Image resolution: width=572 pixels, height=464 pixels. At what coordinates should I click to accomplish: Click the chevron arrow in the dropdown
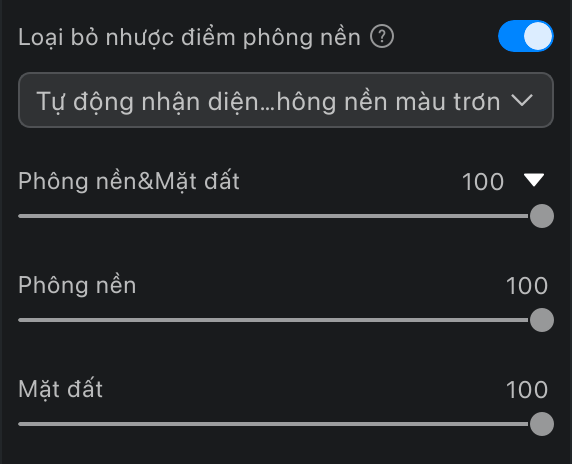pos(522,100)
